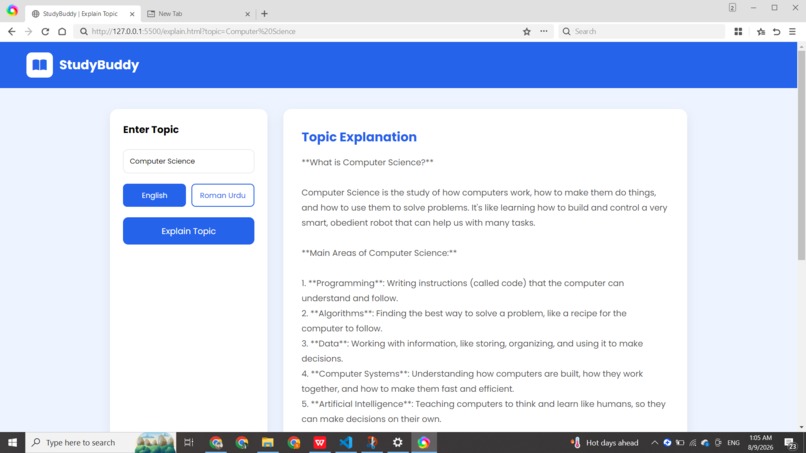Select Roman Urdu language option

click(x=223, y=195)
